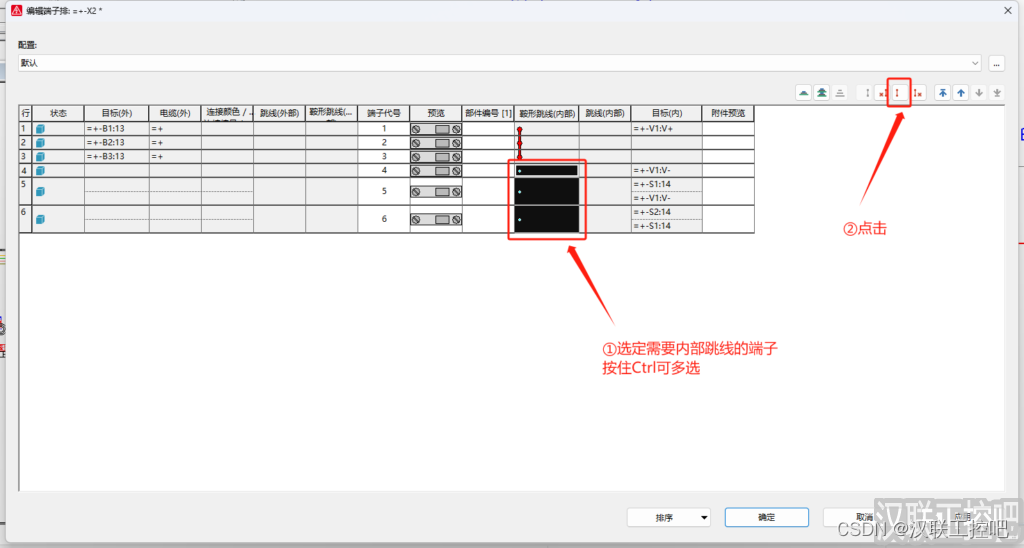Open the 配置 dropdown showing 默认
The height and width of the screenshot is (548, 1024).
tap(500, 63)
